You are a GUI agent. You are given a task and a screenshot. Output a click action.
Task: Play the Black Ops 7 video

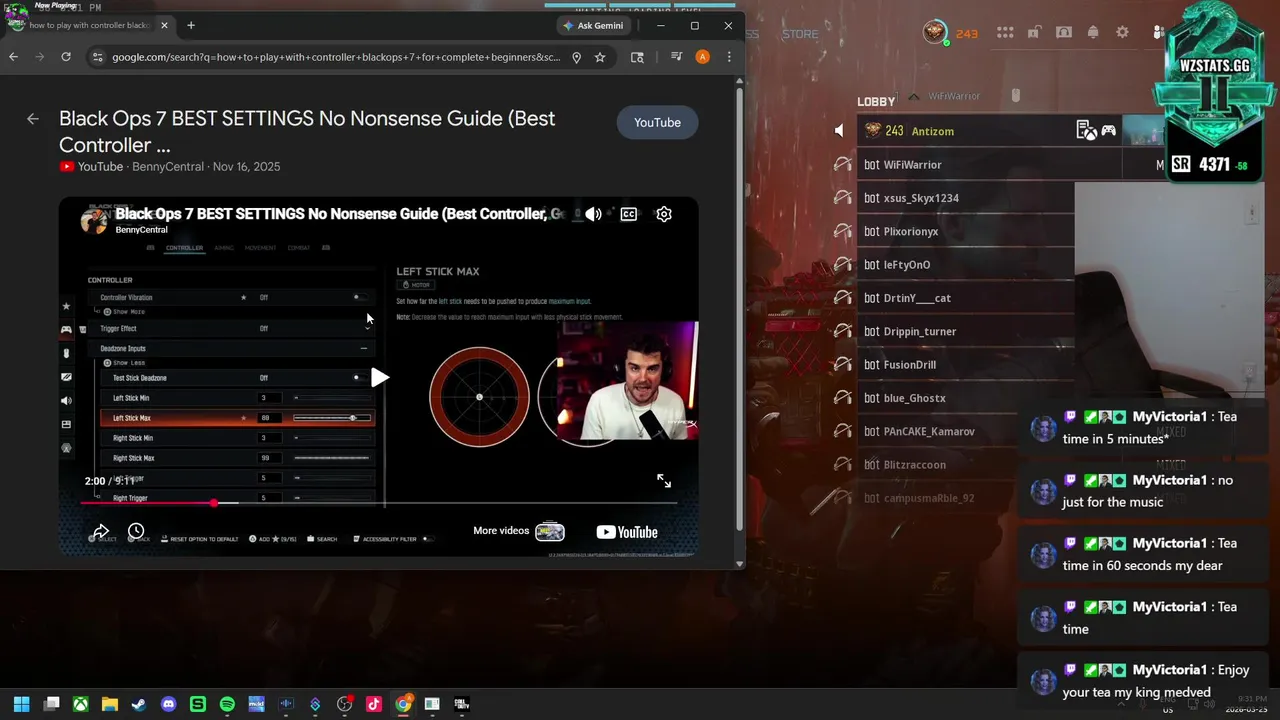coord(379,377)
